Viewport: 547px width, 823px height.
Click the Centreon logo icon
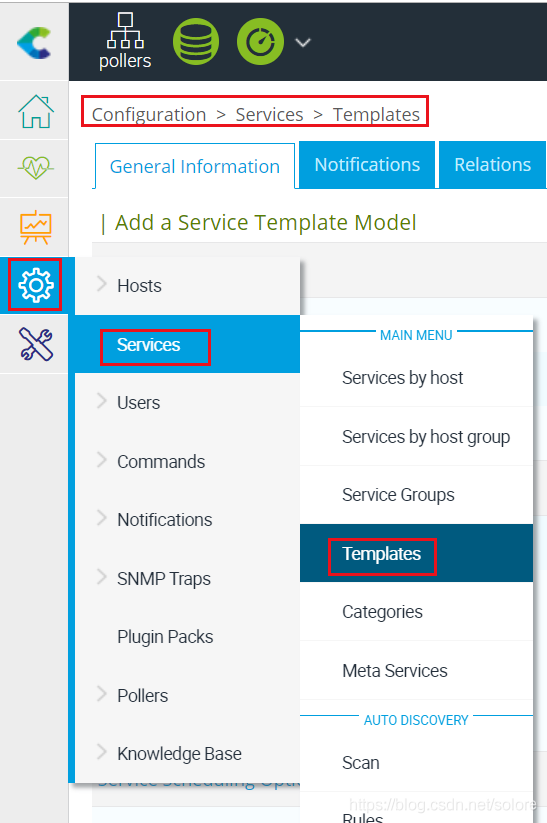tap(34, 42)
